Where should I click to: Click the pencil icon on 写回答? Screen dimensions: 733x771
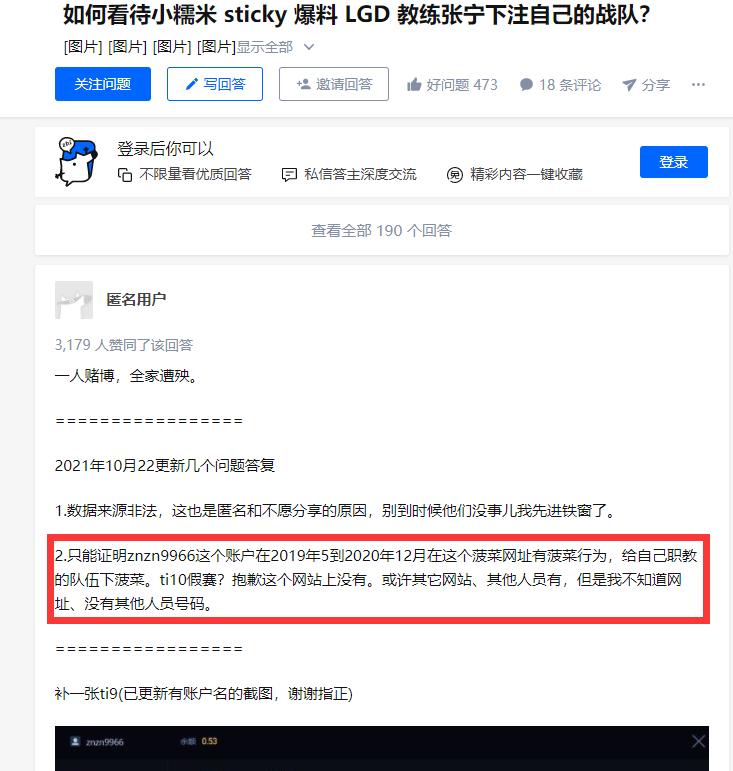click(x=192, y=84)
